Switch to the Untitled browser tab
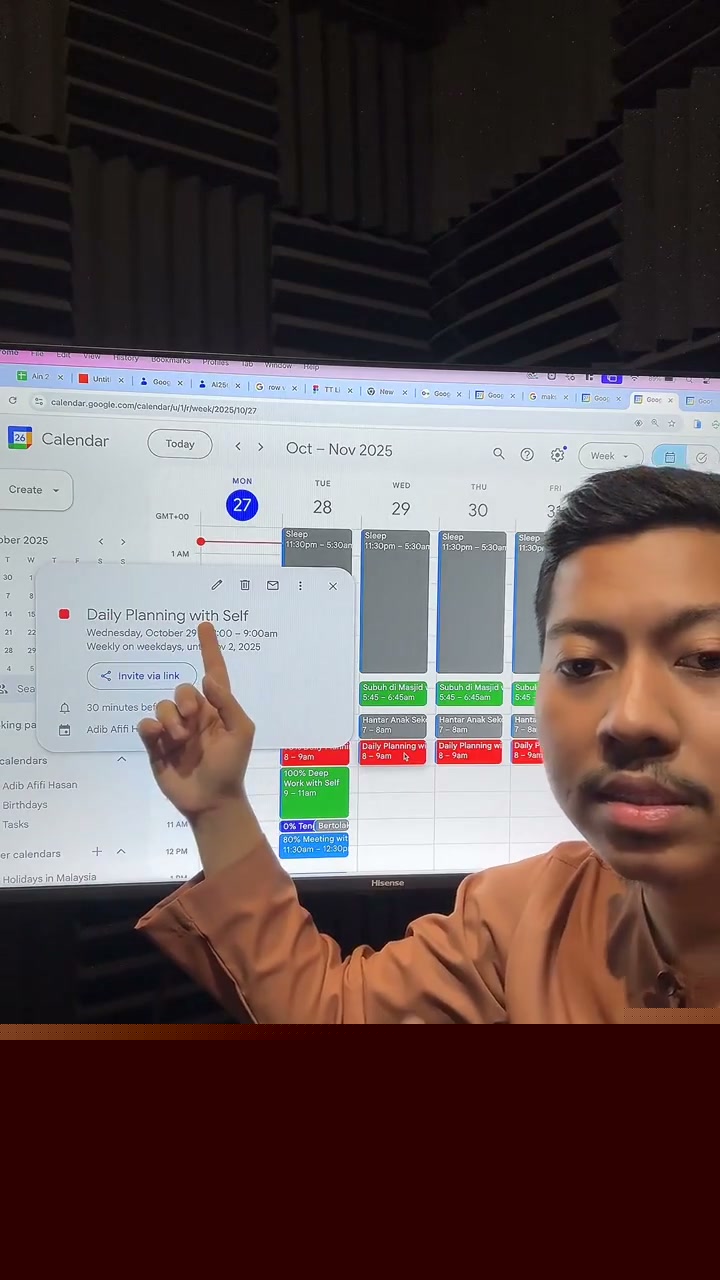Screen dimensions: 720x1280 tap(99, 379)
